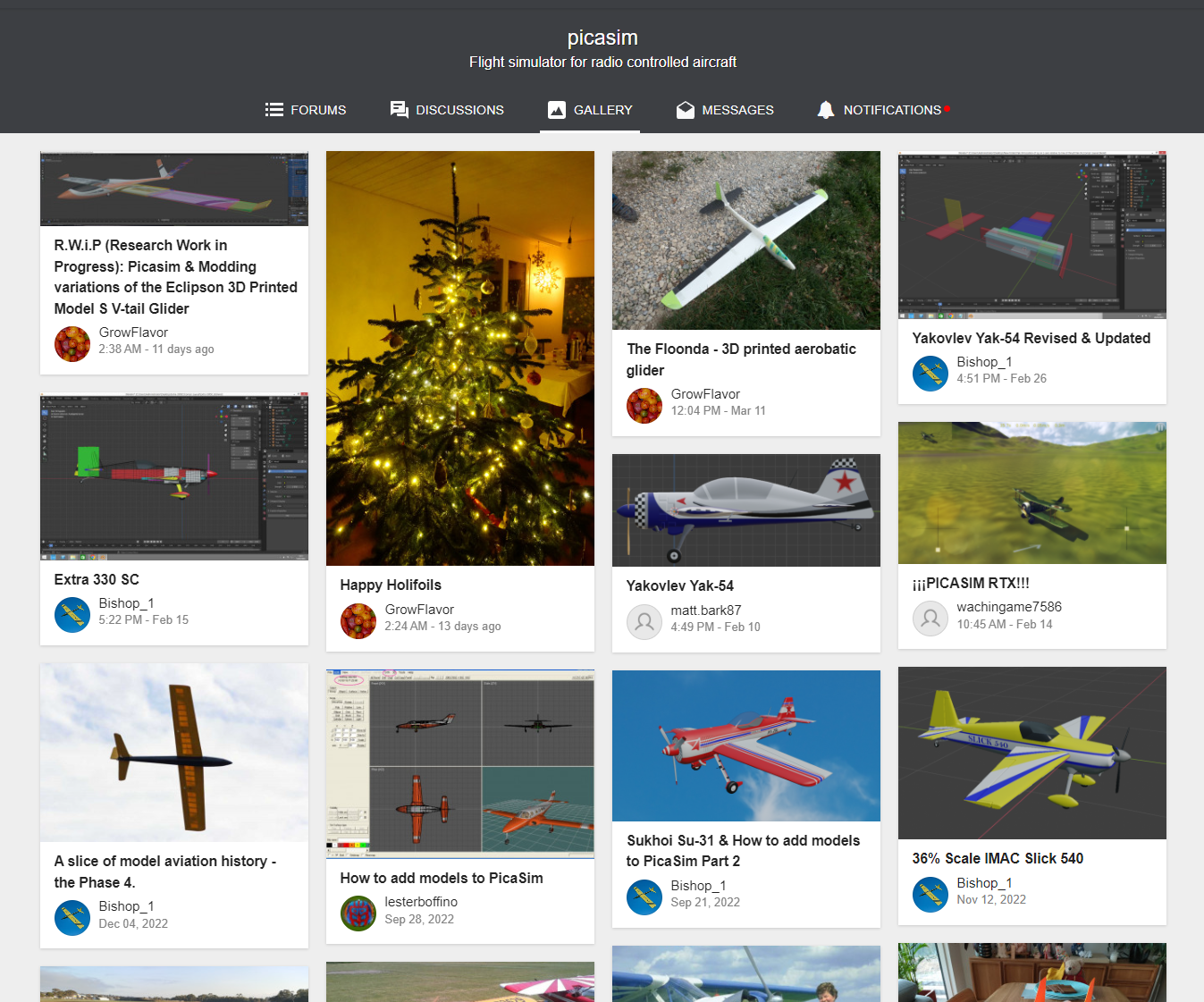Open "How to add models to PicaSim" title
Screen dimensions: 1204x1002
pos(442,878)
